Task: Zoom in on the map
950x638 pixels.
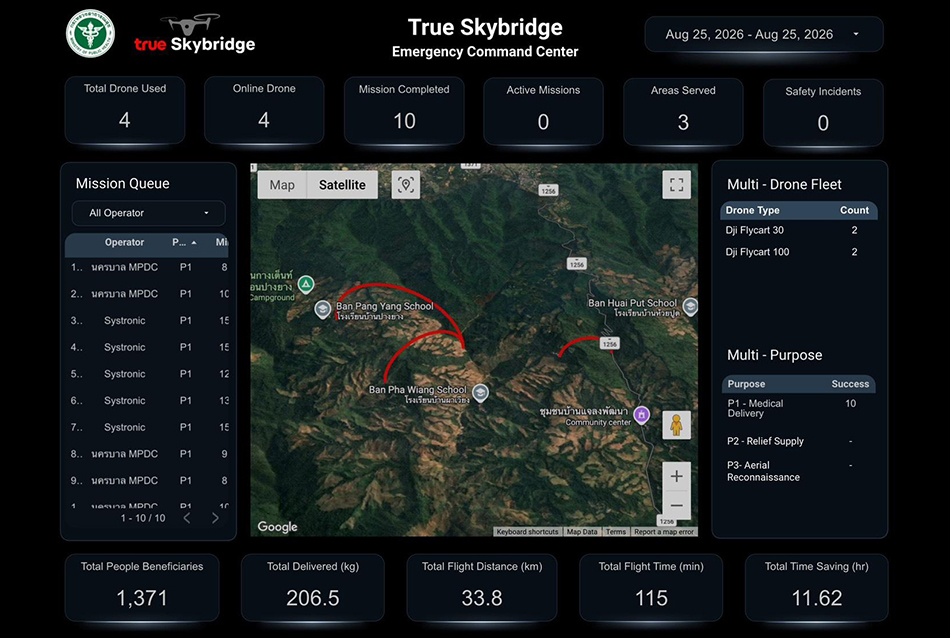Action: click(676, 476)
